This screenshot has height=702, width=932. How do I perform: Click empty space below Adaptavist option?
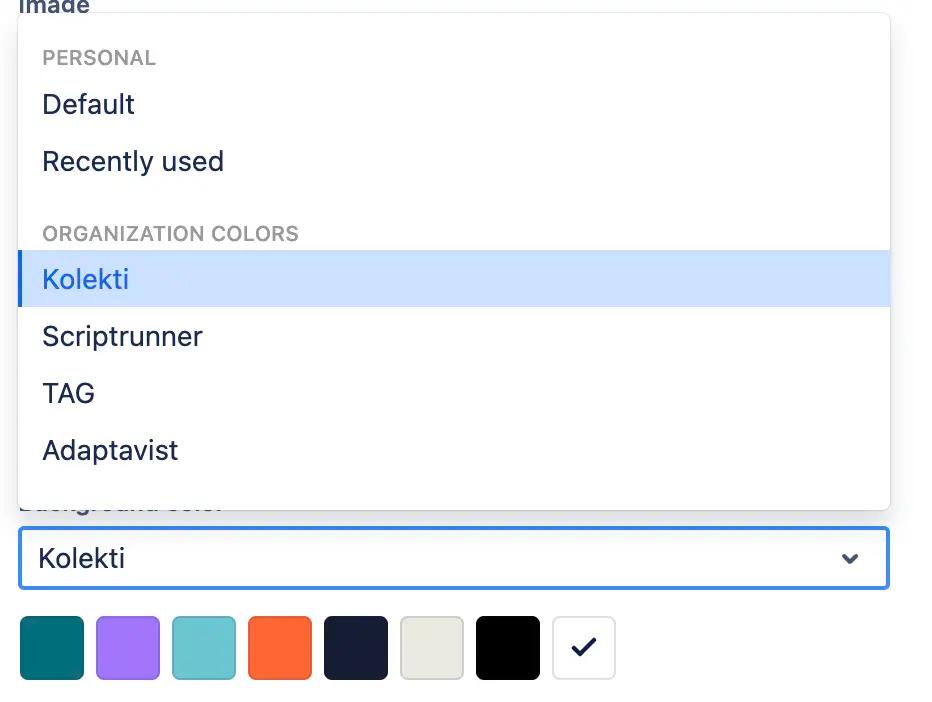(450, 490)
